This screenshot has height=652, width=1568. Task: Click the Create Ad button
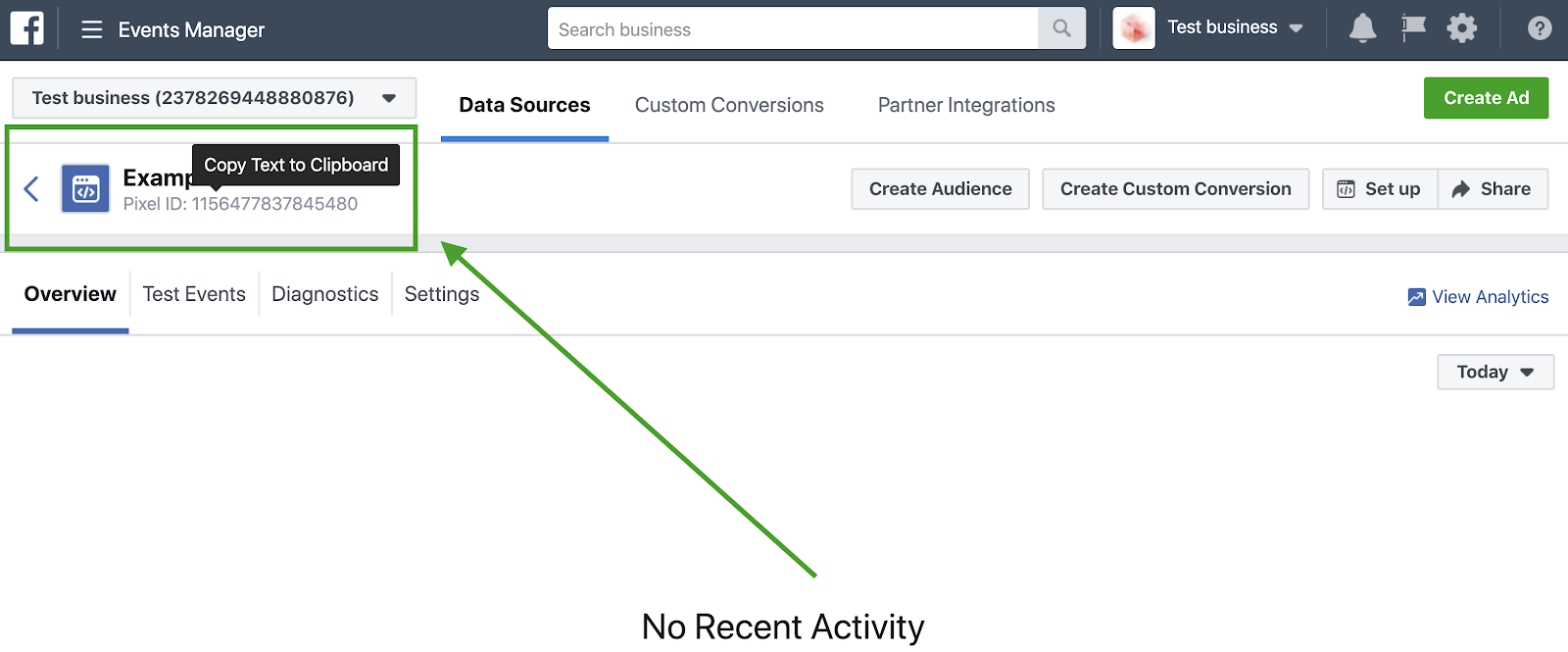tap(1486, 98)
